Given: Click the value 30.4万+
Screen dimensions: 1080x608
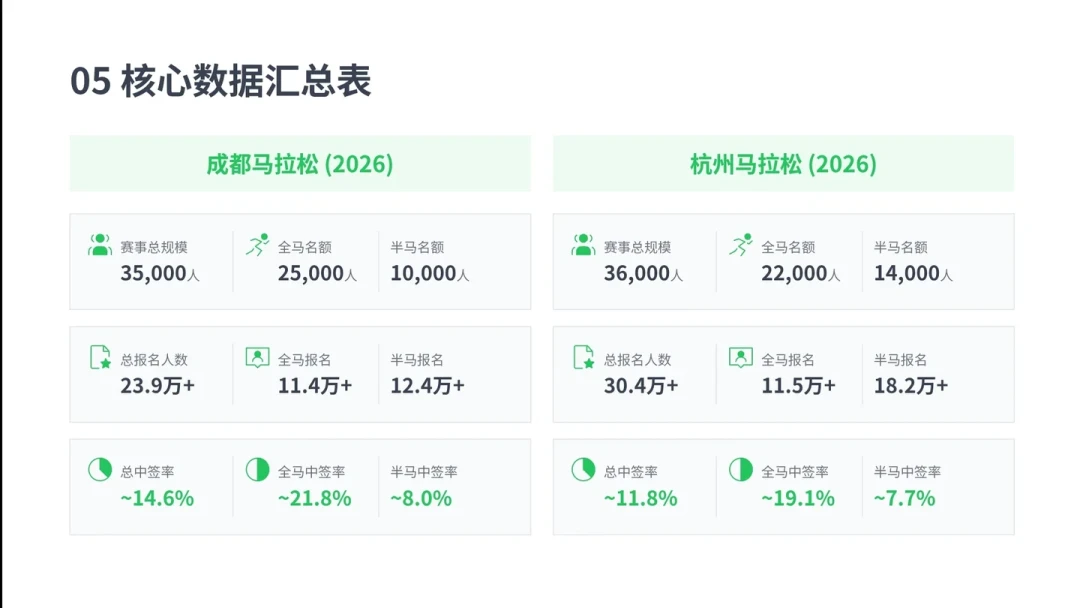Looking at the screenshot, I should (641, 386).
